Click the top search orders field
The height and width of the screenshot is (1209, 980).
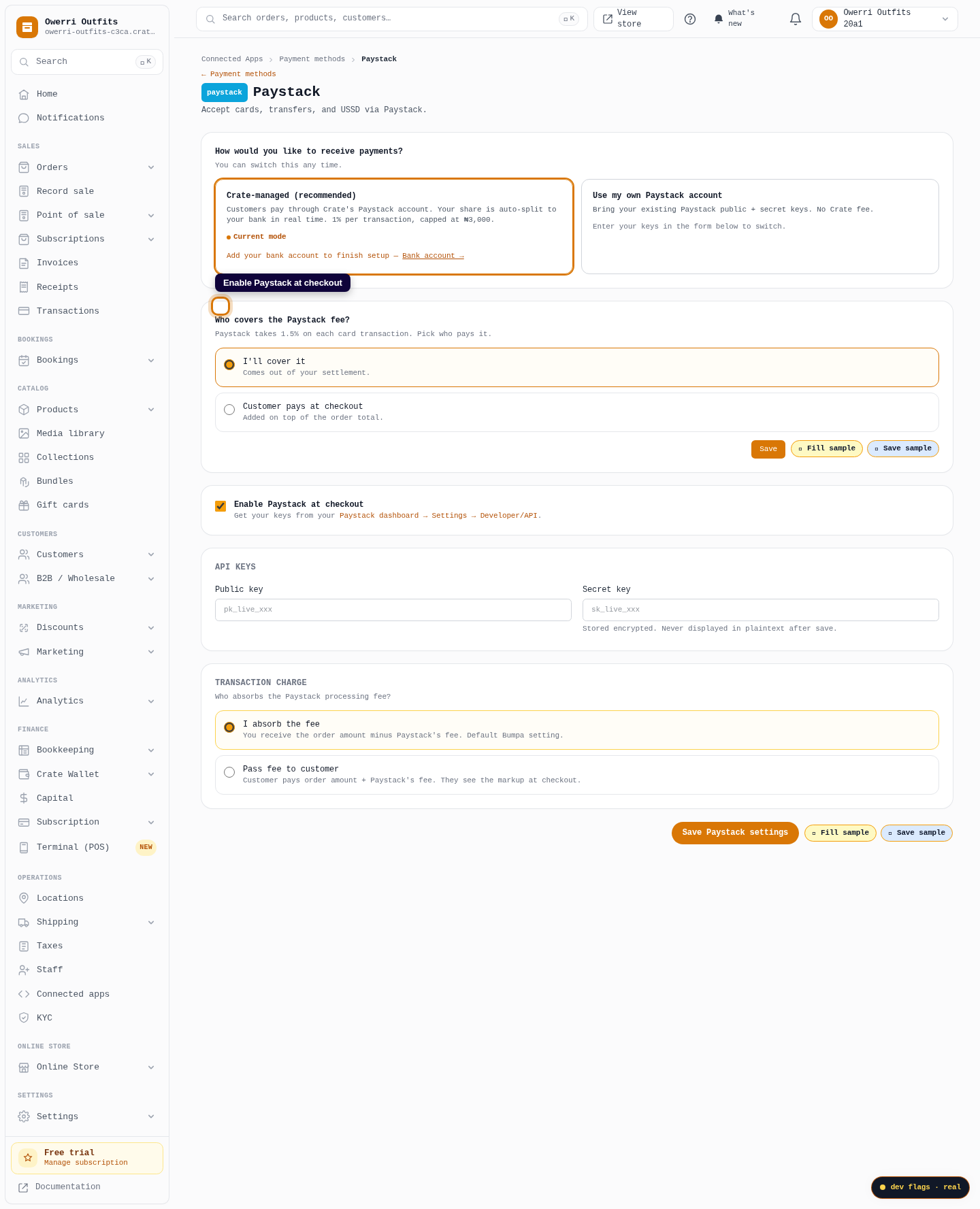click(392, 19)
